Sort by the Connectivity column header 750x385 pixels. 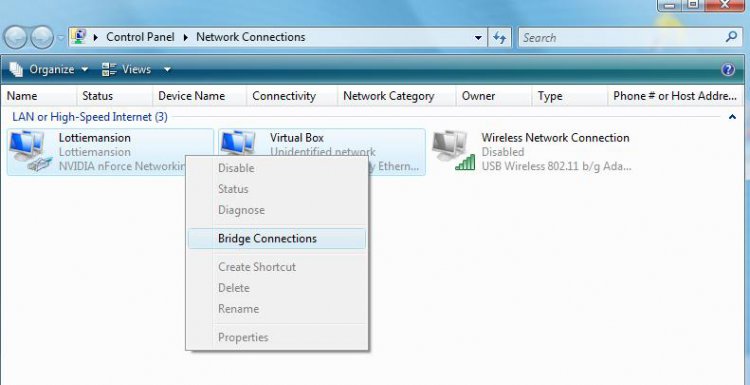pyautogui.click(x=292, y=96)
